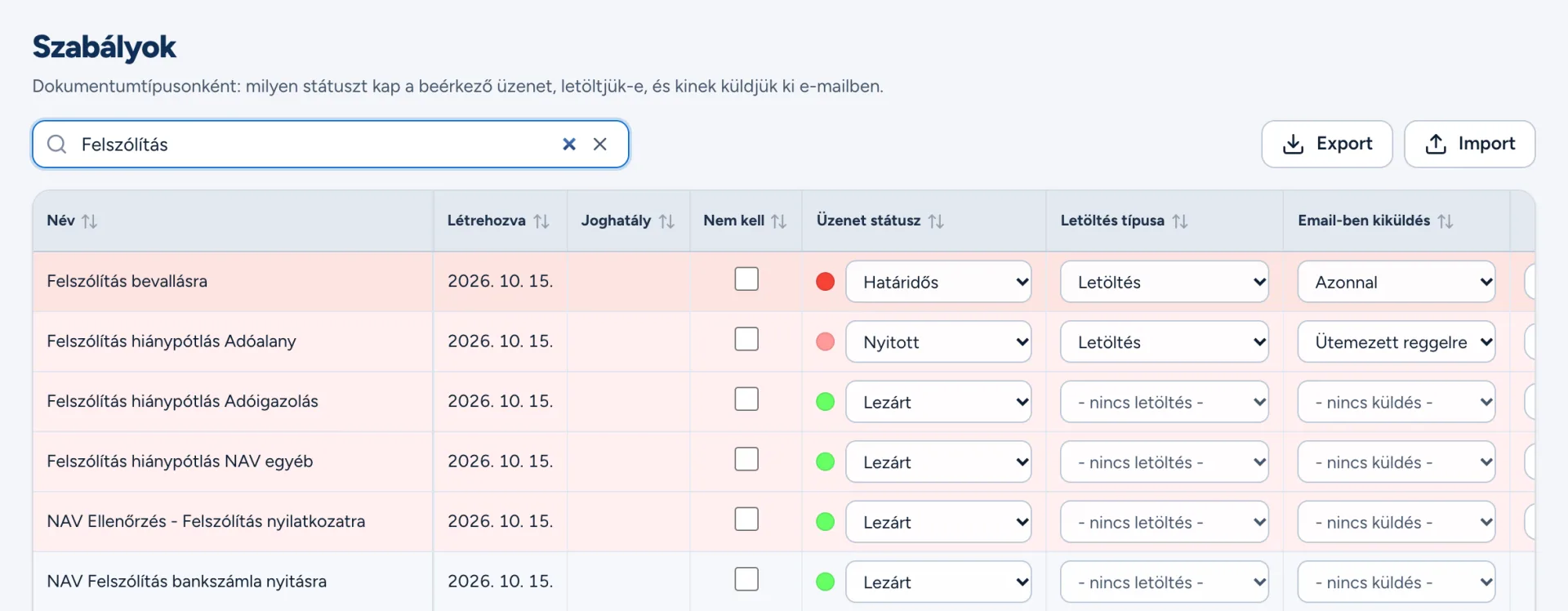
Task: Open the Letöltés type dropdown for Felszólítás bevallásra
Action: pos(1165,282)
